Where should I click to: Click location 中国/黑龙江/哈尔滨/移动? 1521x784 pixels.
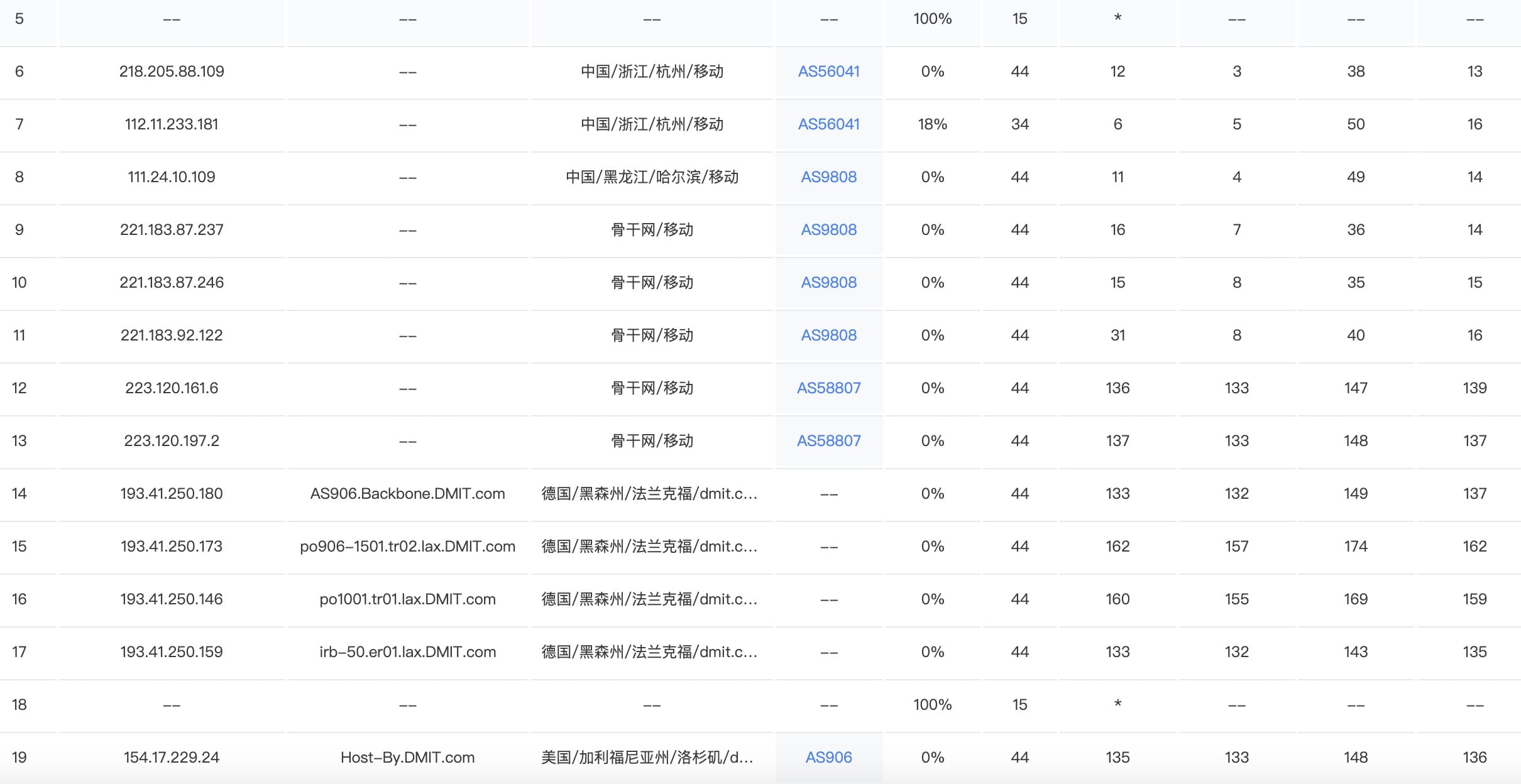(652, 177)
